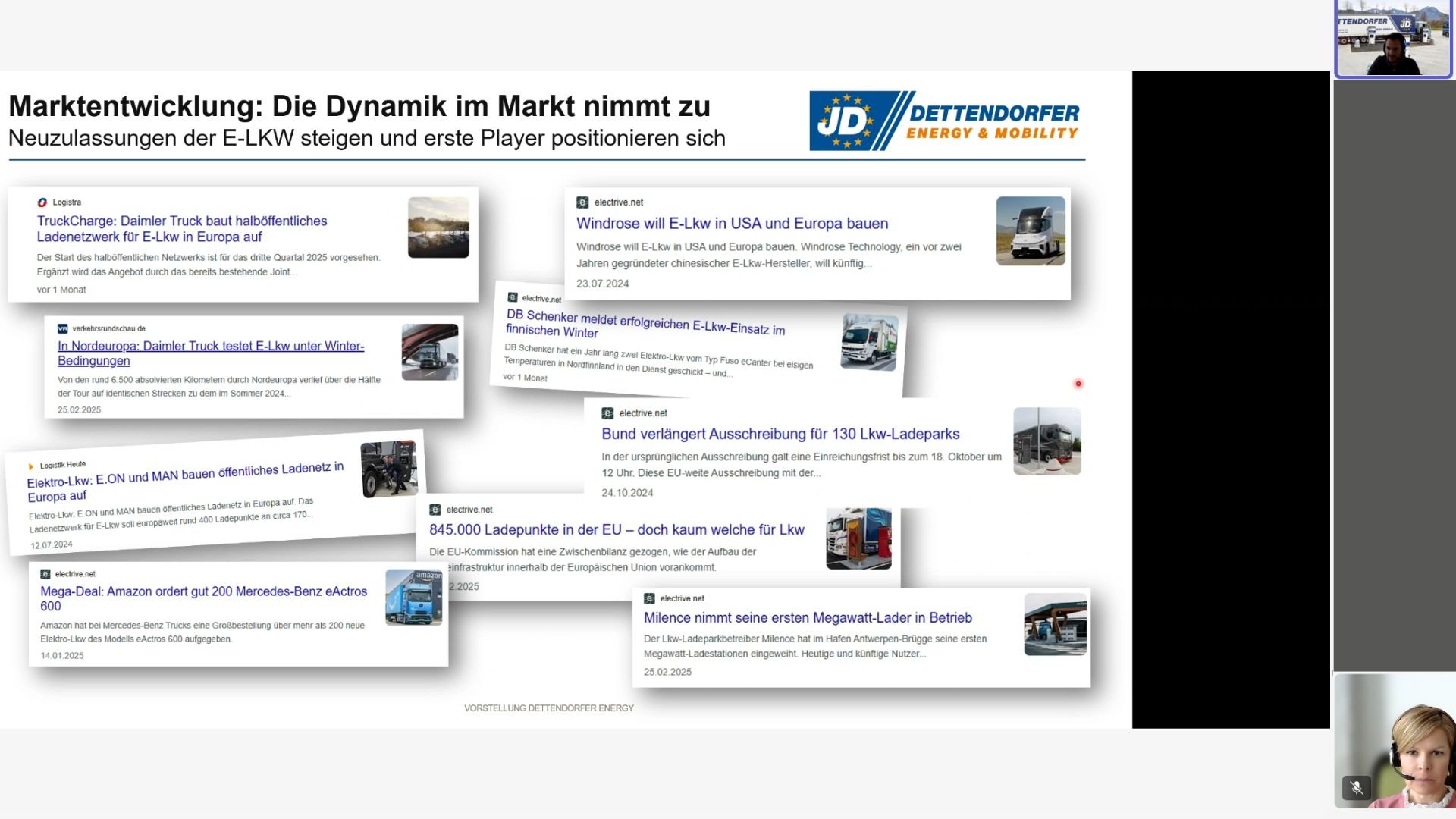This screenshot has height=819, width=1456.
Task: Click the Logistik Heute orange arrow icon
Action: coord(31,466)
